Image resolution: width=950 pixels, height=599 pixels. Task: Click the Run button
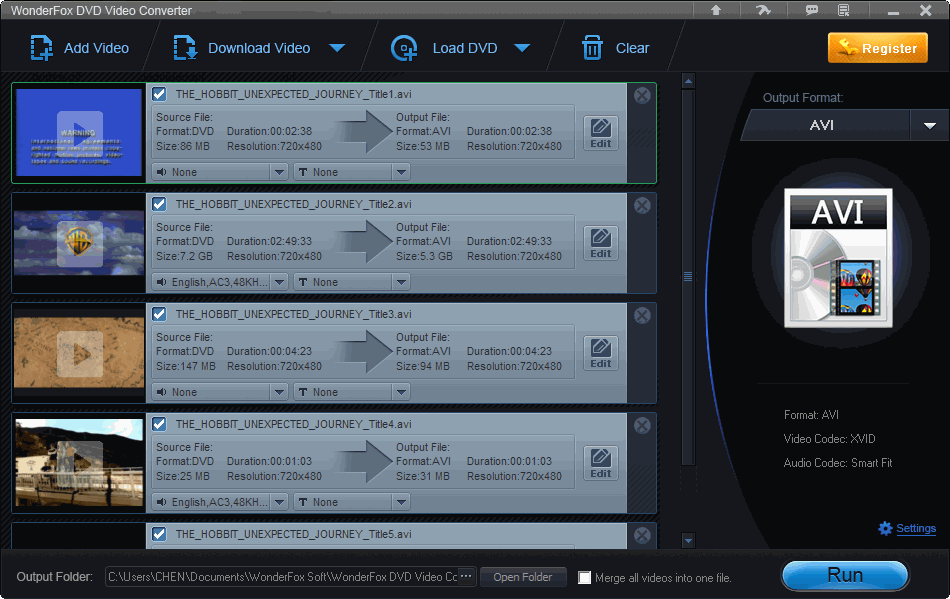coord(844,575)
